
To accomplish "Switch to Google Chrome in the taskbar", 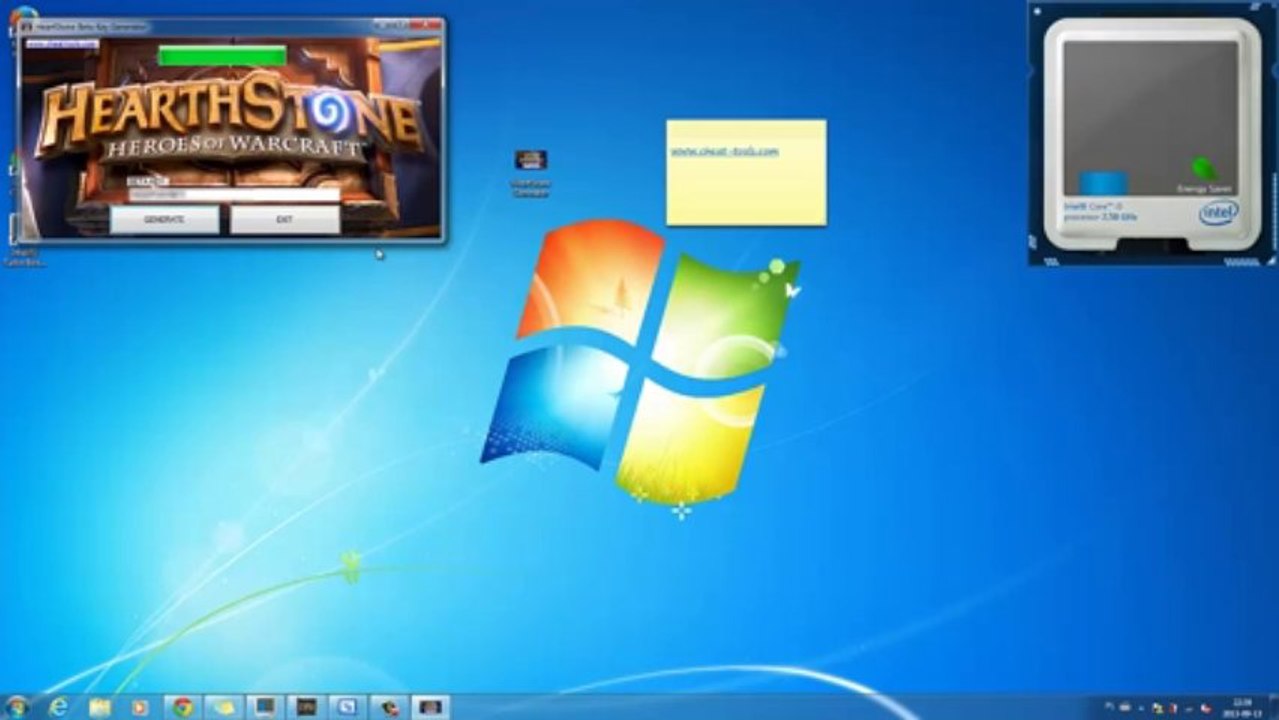I will [182, 707].
